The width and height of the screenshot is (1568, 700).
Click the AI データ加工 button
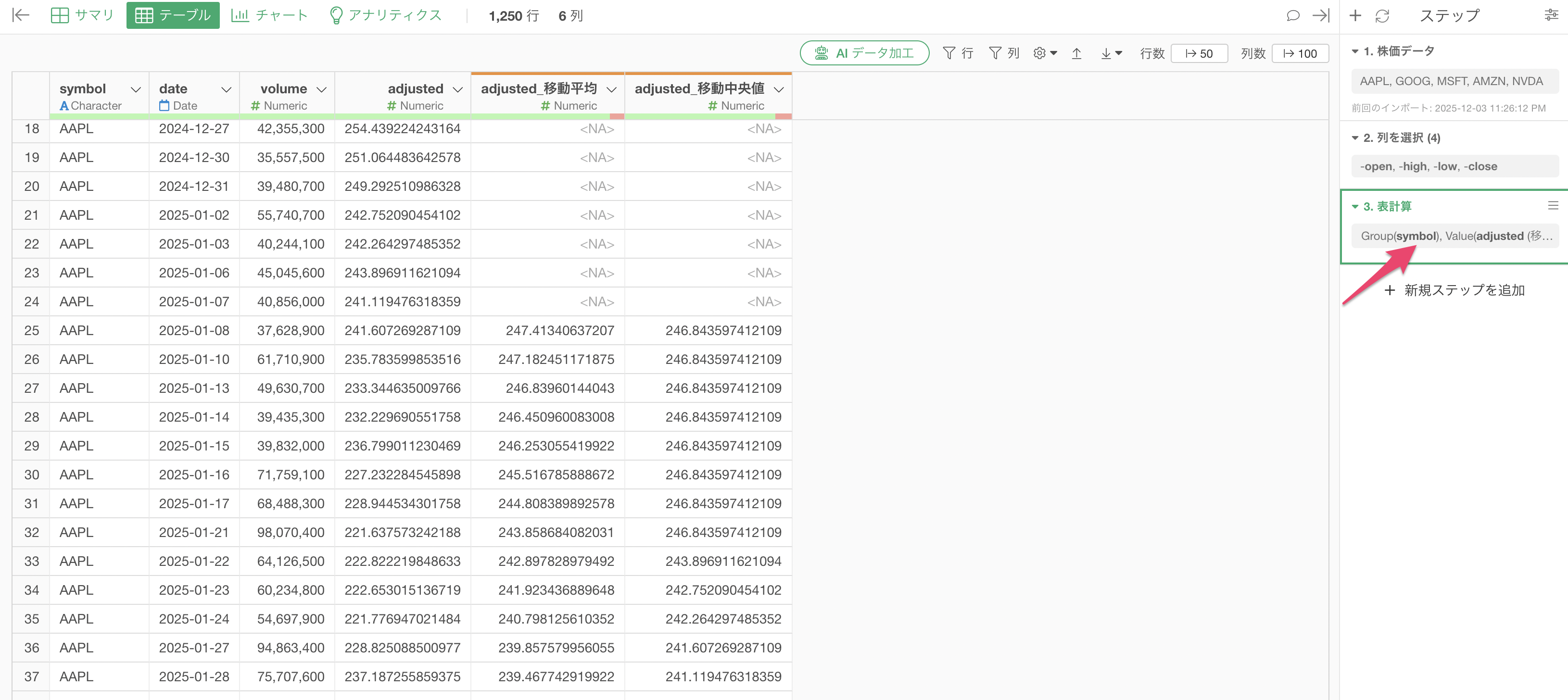(864, 53)
